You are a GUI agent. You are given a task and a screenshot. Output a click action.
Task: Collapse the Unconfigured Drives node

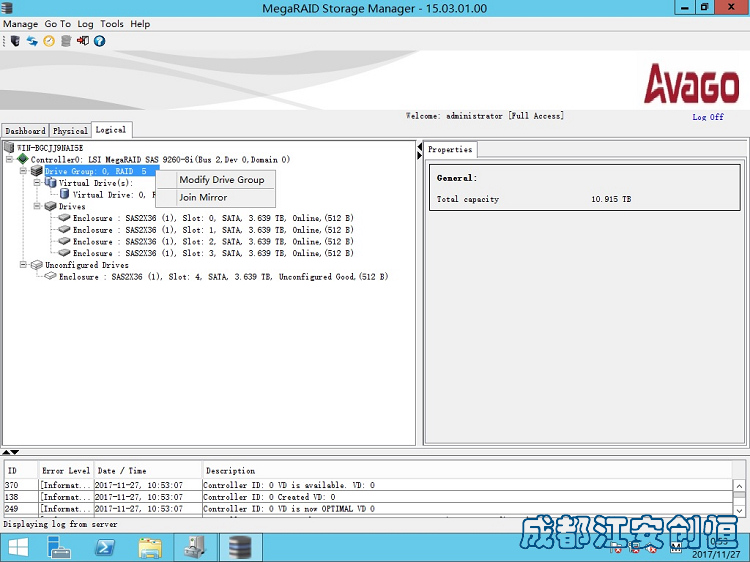[23, 264]
